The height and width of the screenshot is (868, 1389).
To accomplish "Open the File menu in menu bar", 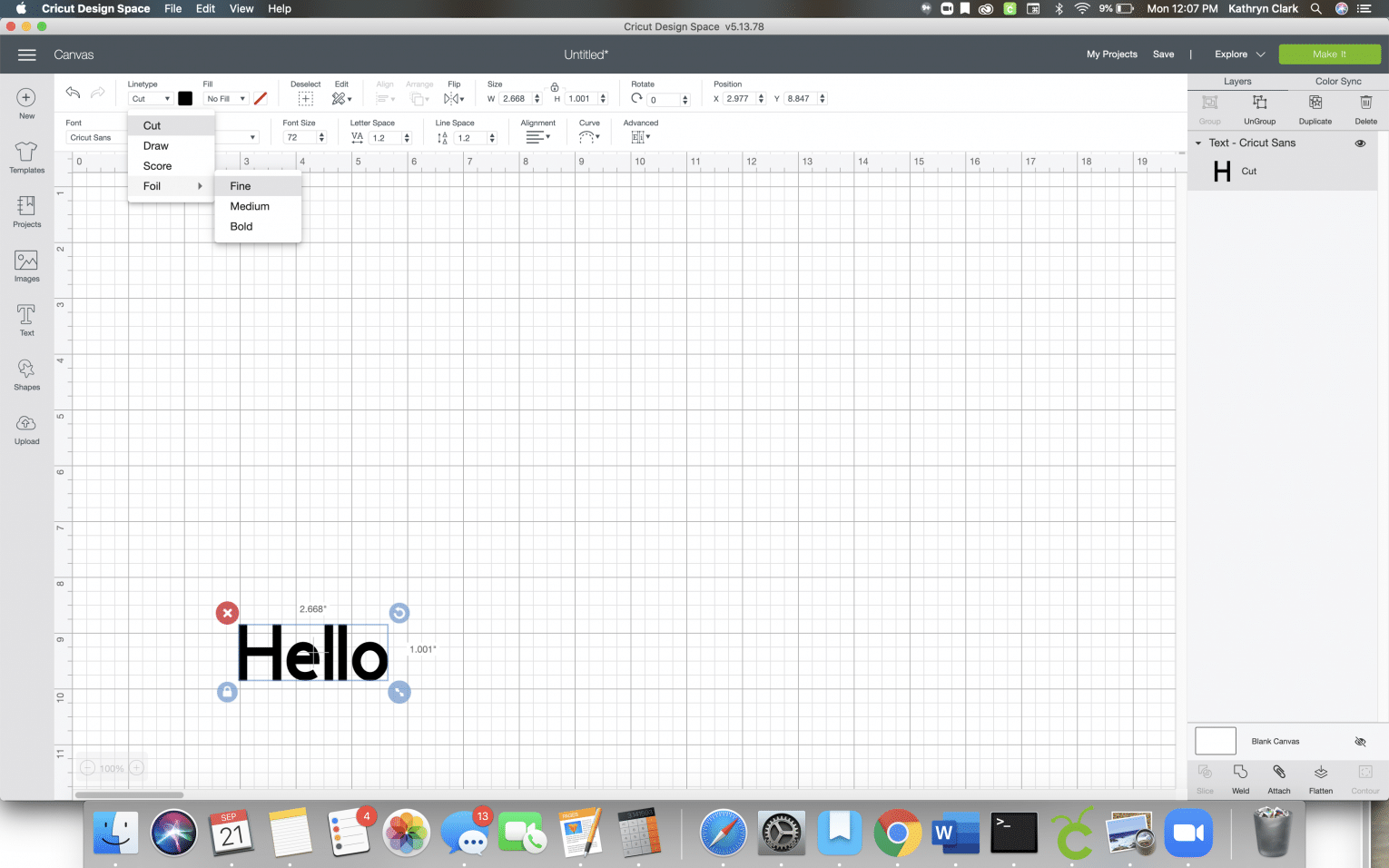I will tap(172, 8).
